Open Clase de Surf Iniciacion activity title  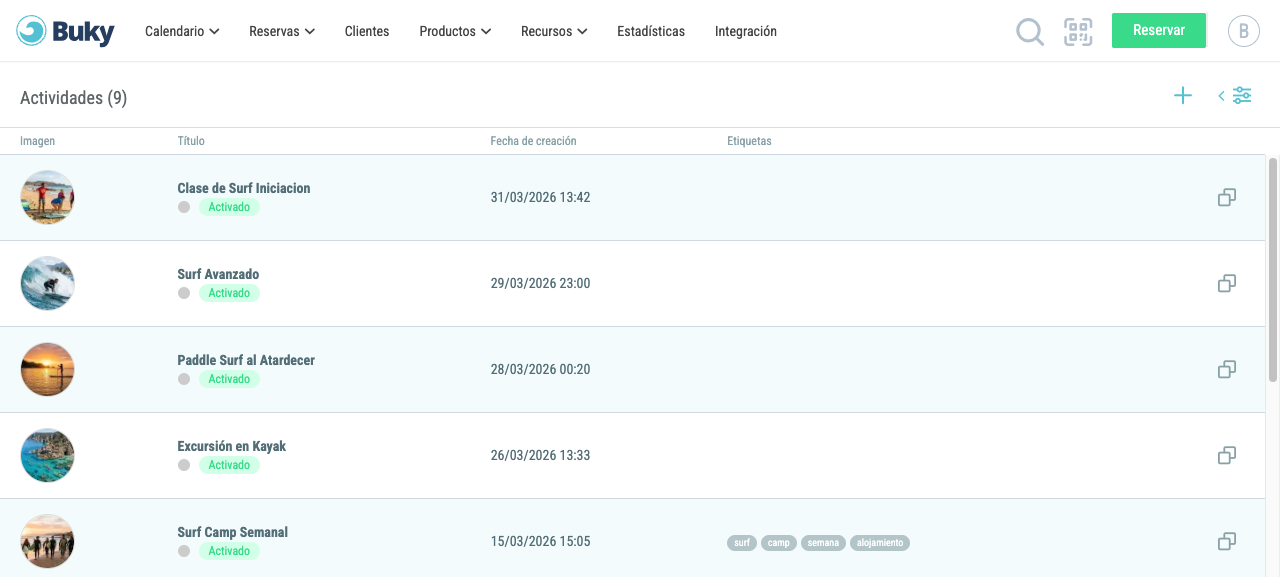[x=244, y=188]
